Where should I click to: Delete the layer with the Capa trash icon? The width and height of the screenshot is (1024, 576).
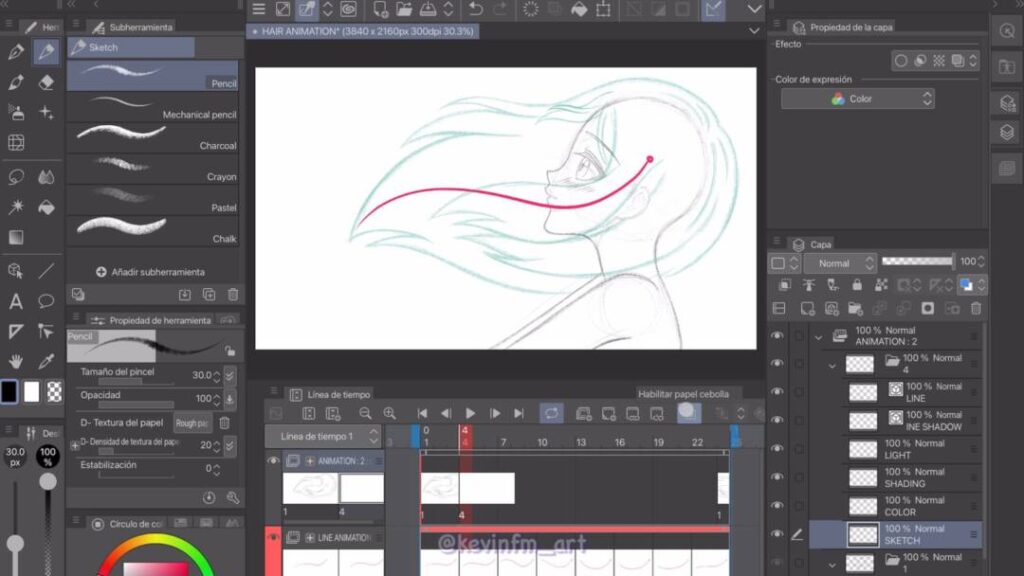coord(976,308)
